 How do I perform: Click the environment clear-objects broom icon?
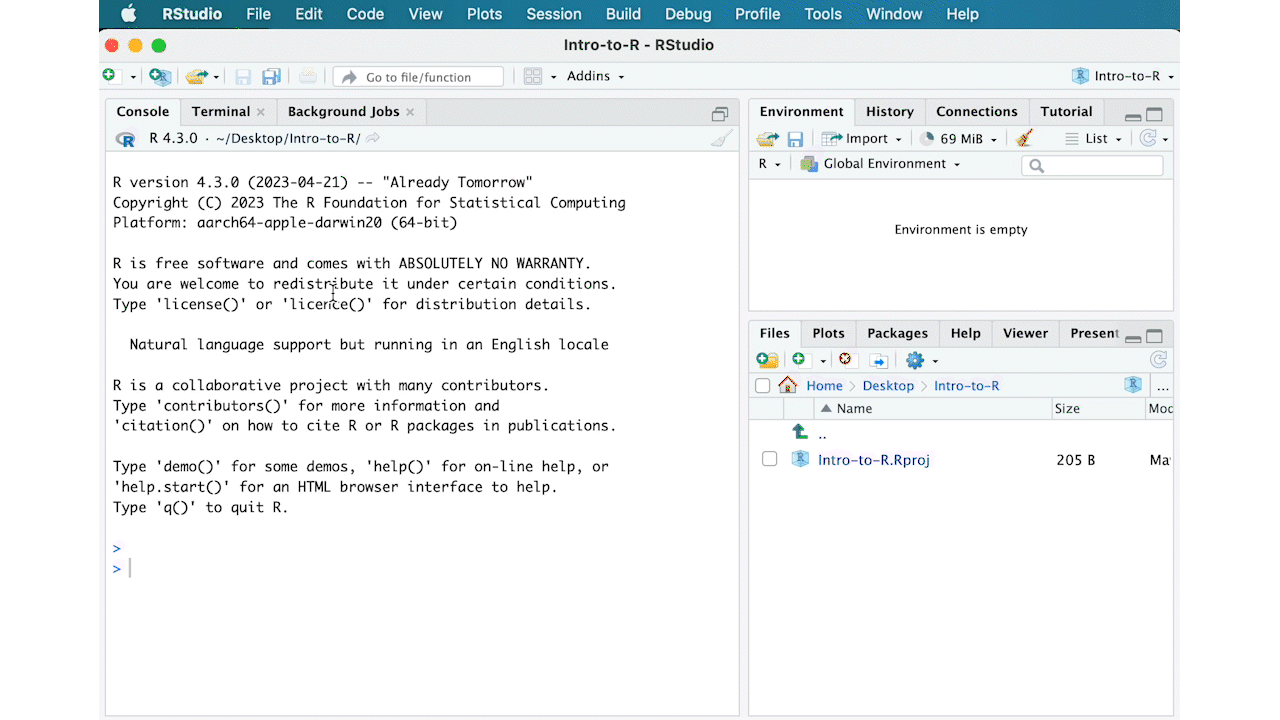(1024, 139)
